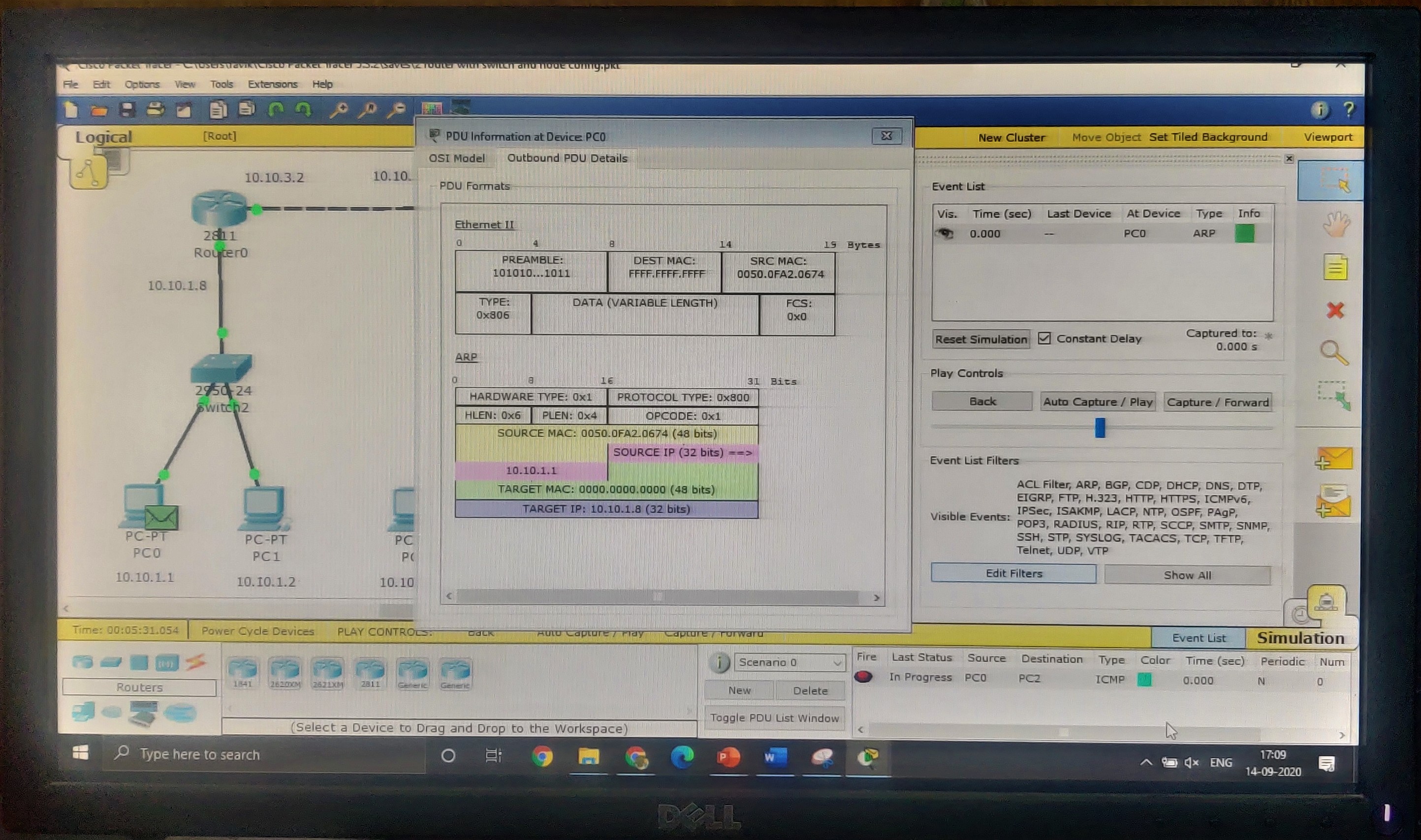This screenshot has height=840, width=1421.
Task: Click the Edit Filters button
Action: [1013, 573]
